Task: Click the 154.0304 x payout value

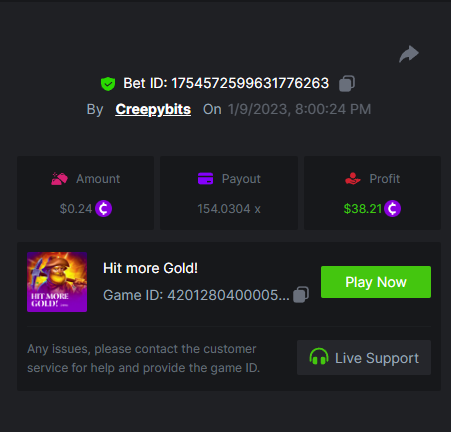Action: (229, 209)
